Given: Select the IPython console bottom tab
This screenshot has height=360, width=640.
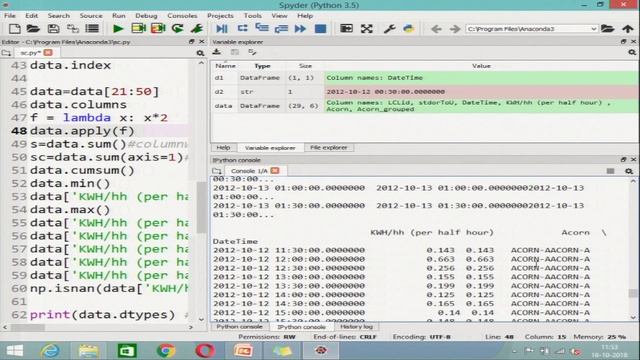Looking at the screenshot, I should pos(301,327).
